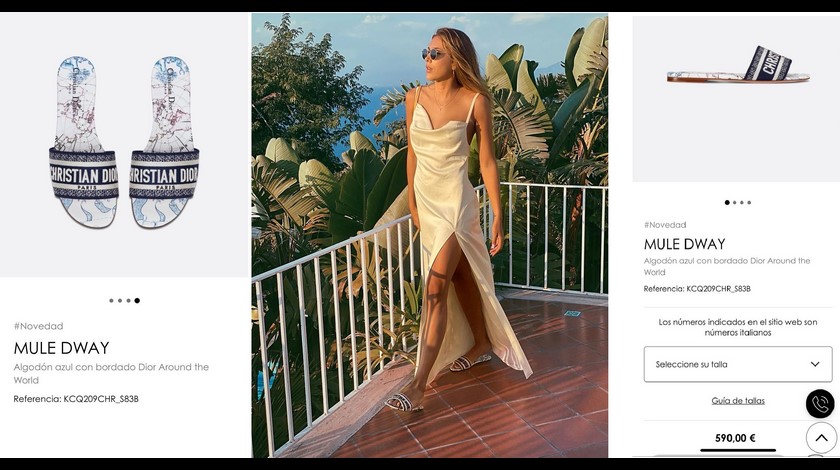Click the 590,00 € price label
This screenshot has width=840, height=470.
click(735, 438)
